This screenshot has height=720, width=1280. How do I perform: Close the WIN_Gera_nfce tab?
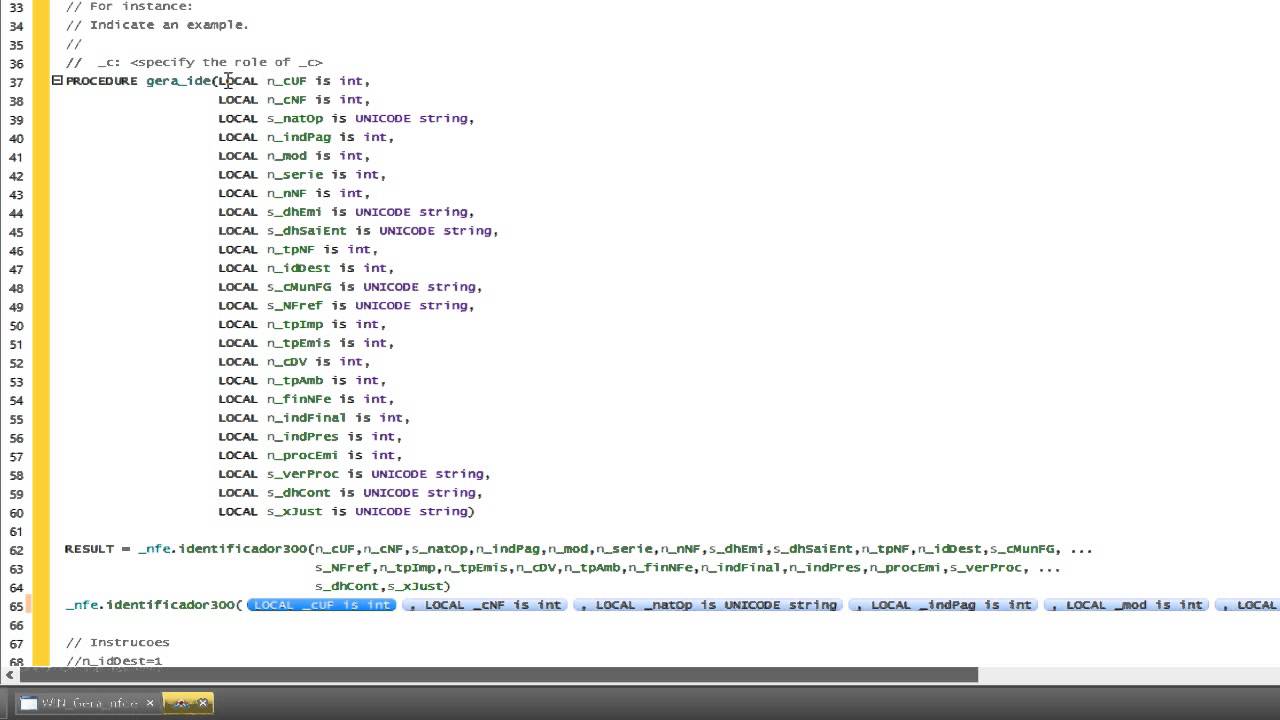(150, 703)
